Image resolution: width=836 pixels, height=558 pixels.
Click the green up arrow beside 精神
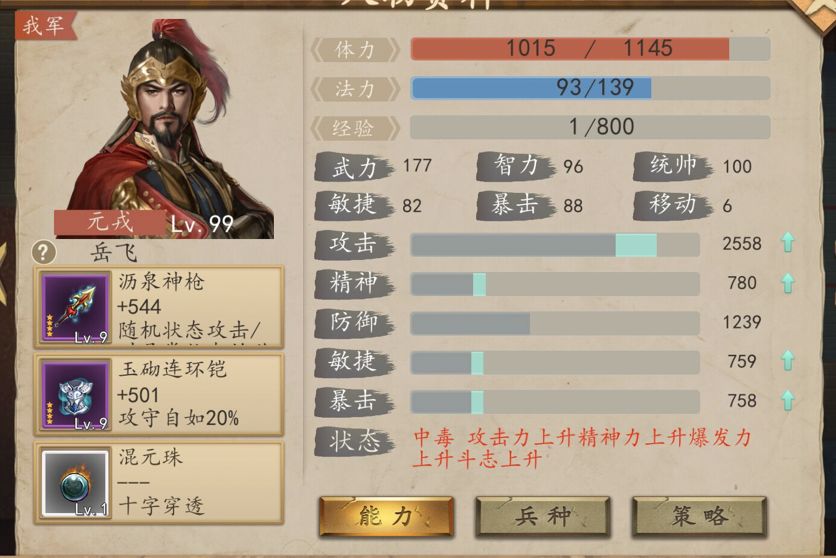click(787, 283)
